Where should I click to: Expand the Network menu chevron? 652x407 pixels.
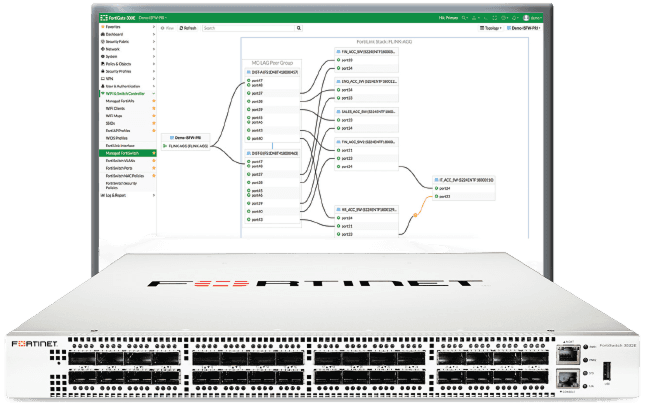click(153, 49)
